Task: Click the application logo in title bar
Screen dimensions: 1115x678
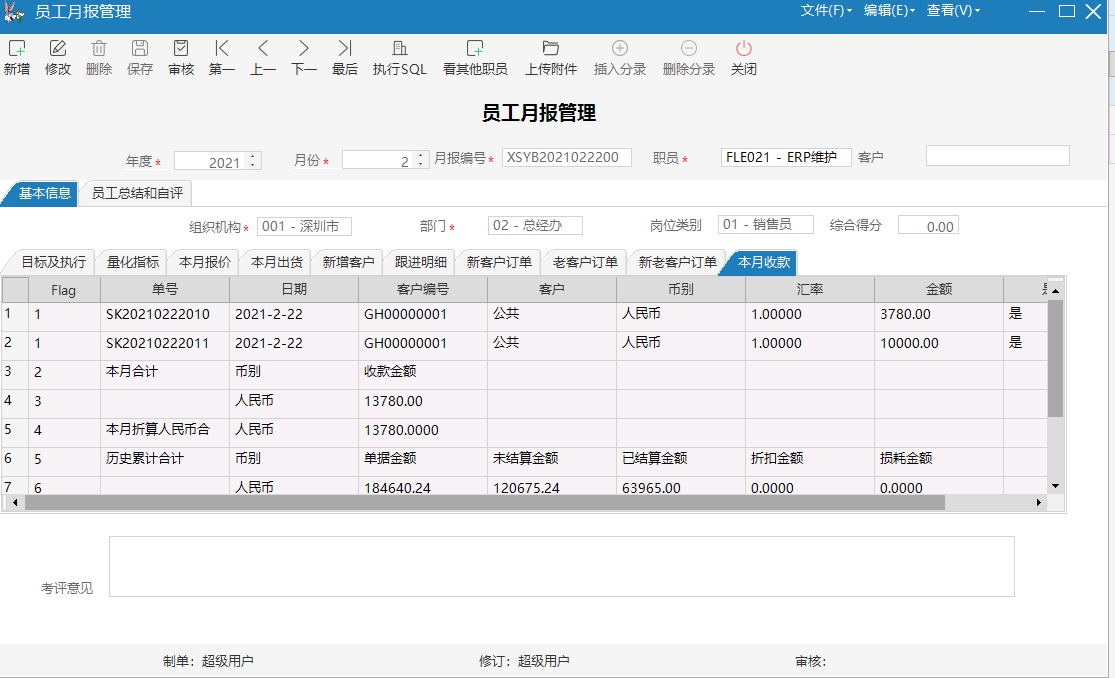Action: [14, 12]
